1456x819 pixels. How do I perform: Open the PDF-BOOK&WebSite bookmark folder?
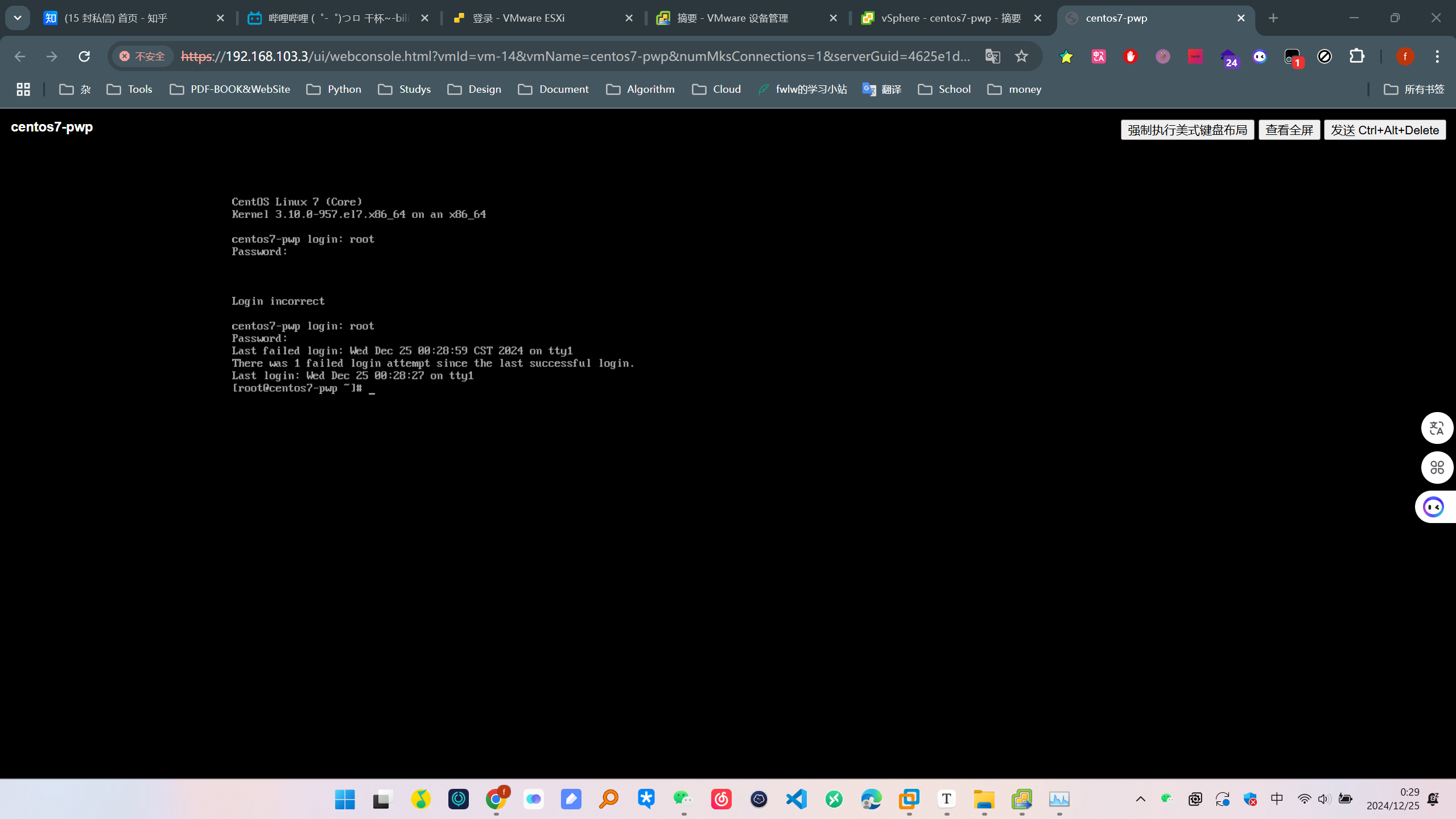(230, 89)
